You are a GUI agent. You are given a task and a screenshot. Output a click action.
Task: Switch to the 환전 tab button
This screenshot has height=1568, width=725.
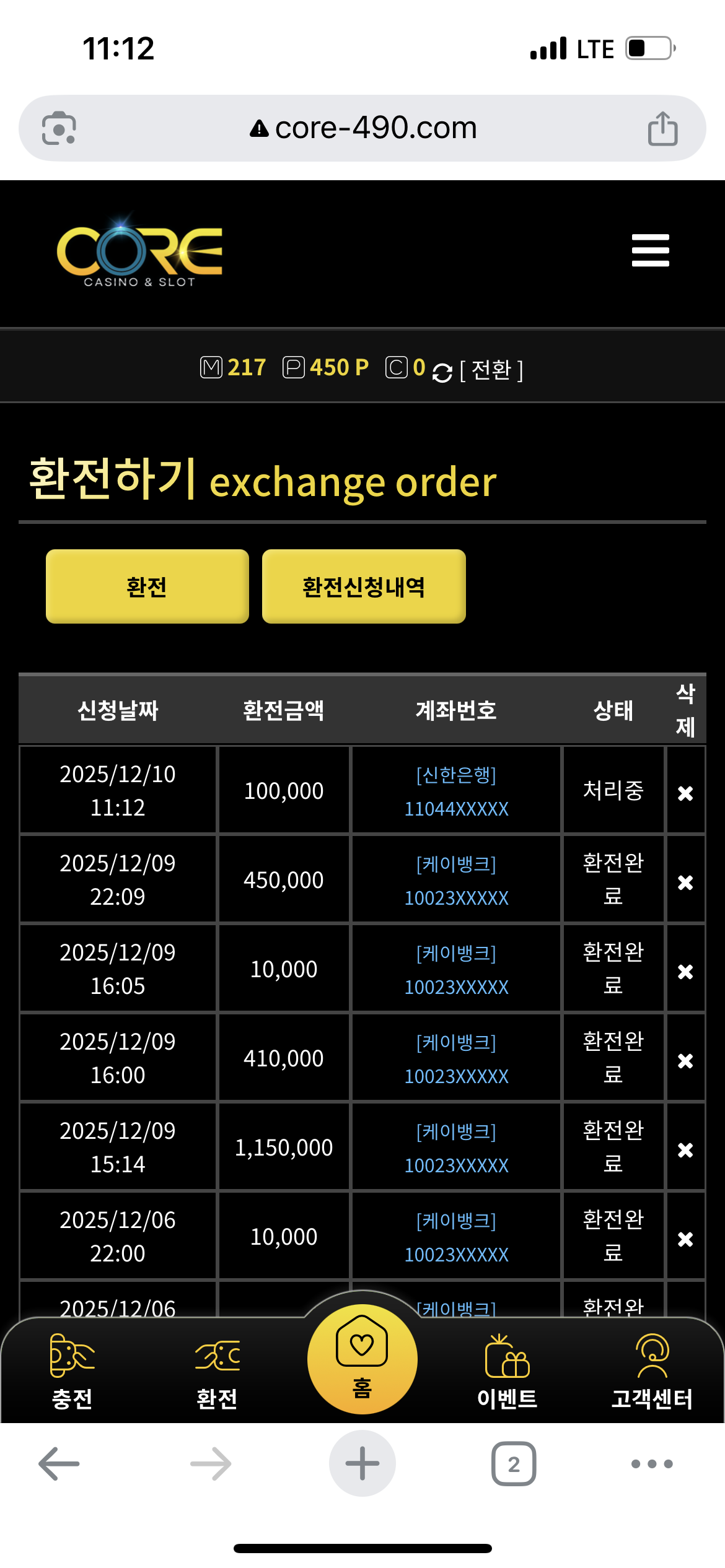coord(147,586)
